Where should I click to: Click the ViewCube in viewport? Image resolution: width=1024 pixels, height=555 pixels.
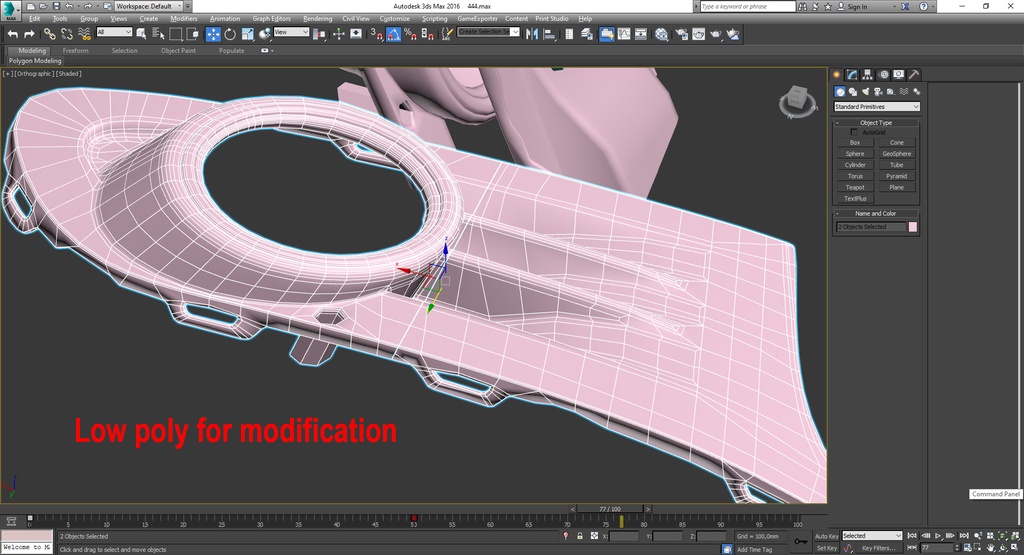[x=797, y=101]
